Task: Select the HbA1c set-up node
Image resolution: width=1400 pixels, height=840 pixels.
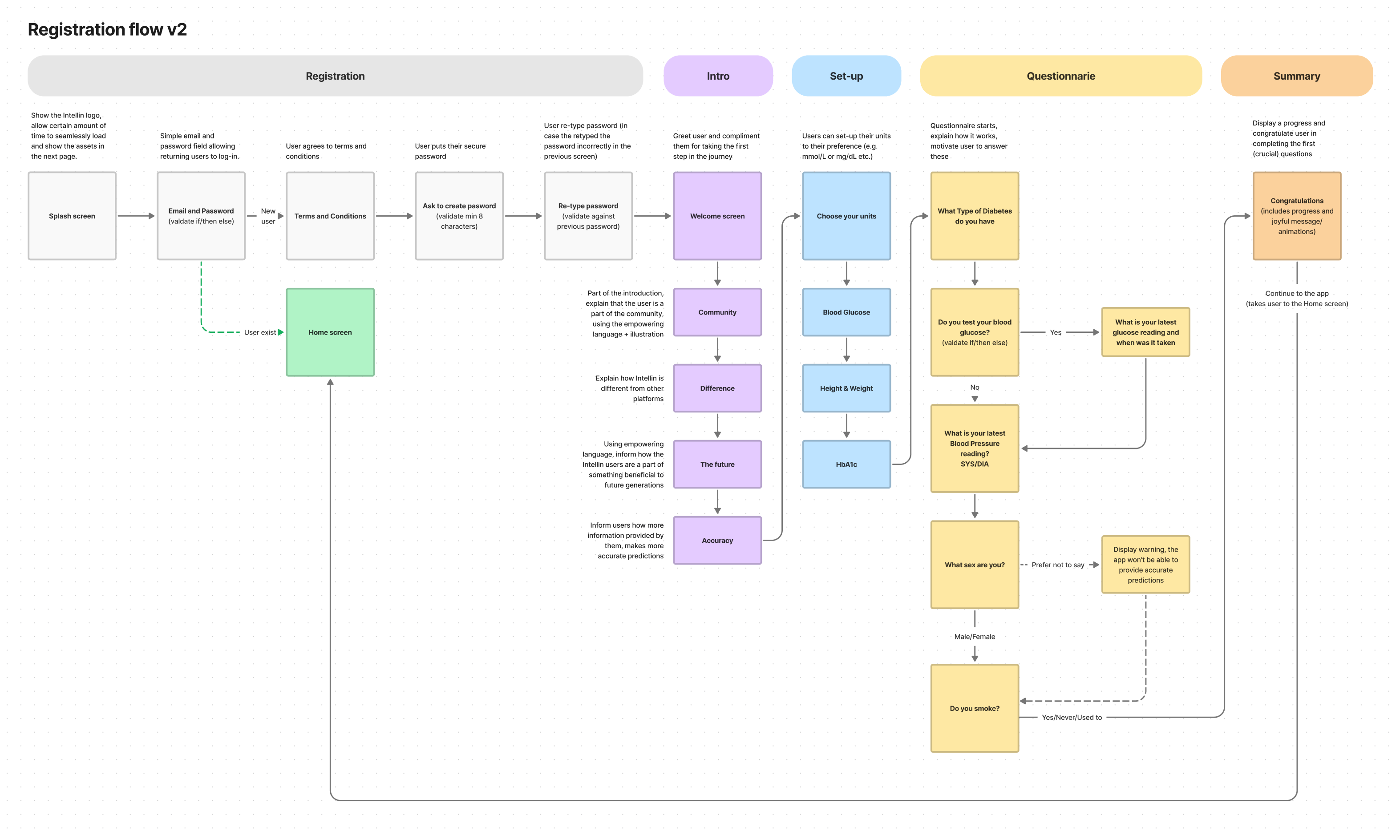Action: coord(846,463)
